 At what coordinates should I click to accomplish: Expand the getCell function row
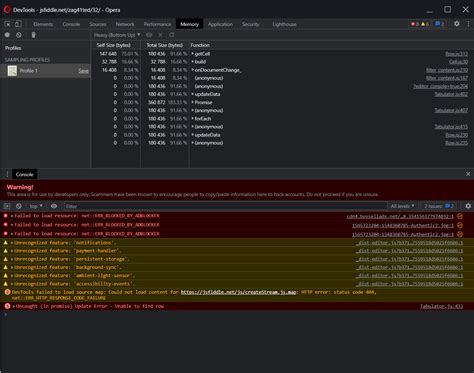pos(193,53)
